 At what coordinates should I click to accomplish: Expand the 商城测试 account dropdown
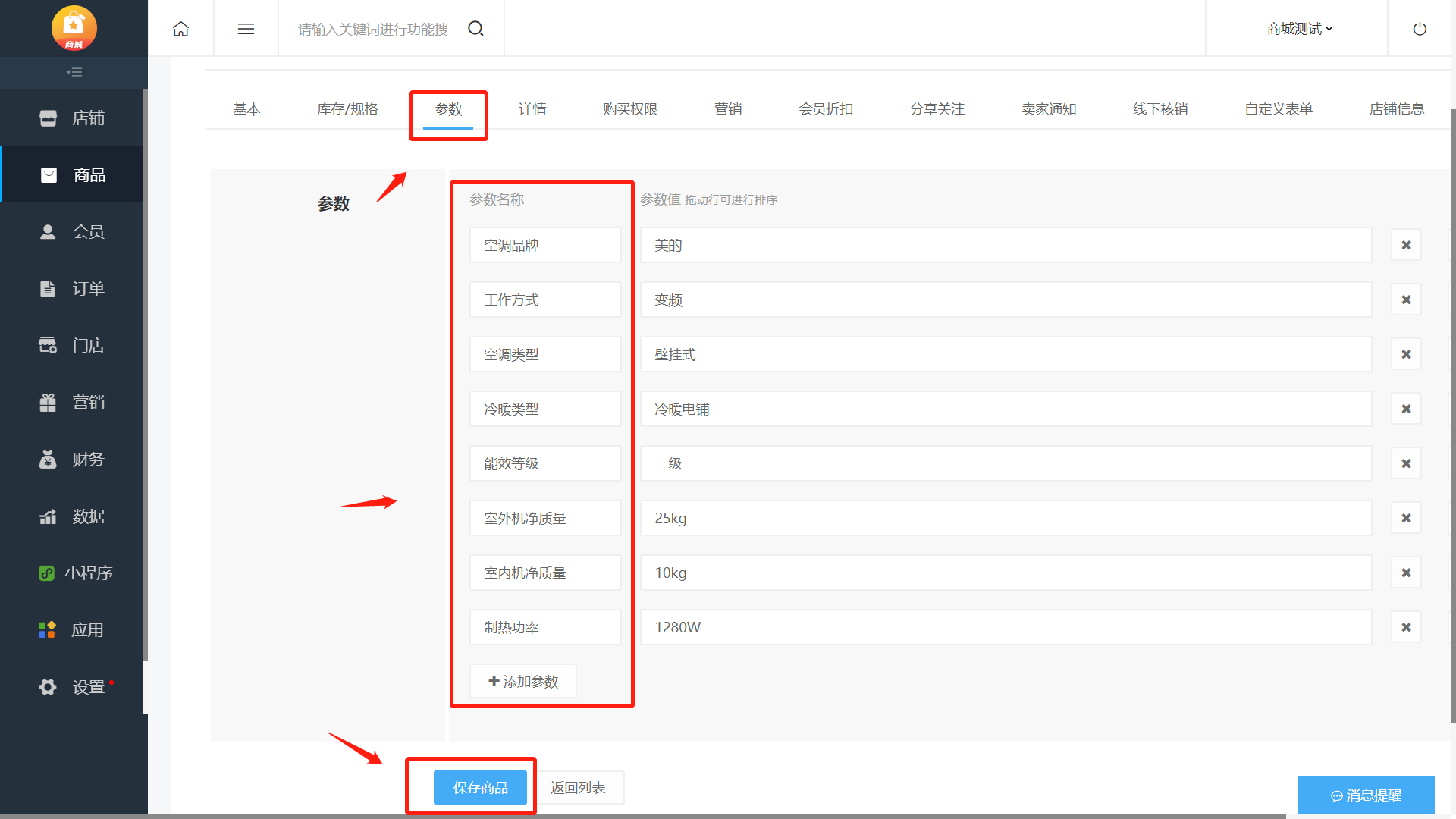point(1299,29)
